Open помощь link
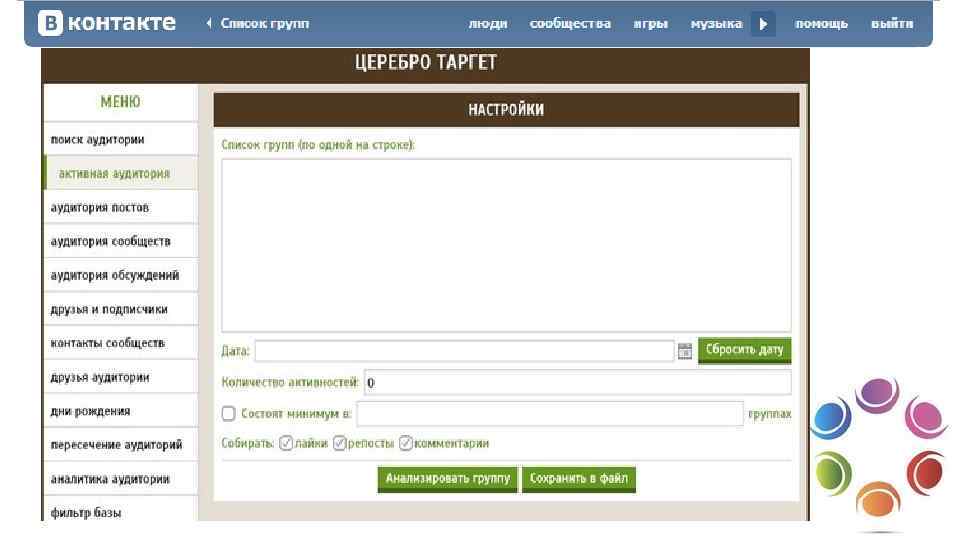Screen dimensions: 960x540 coord(821,24)
